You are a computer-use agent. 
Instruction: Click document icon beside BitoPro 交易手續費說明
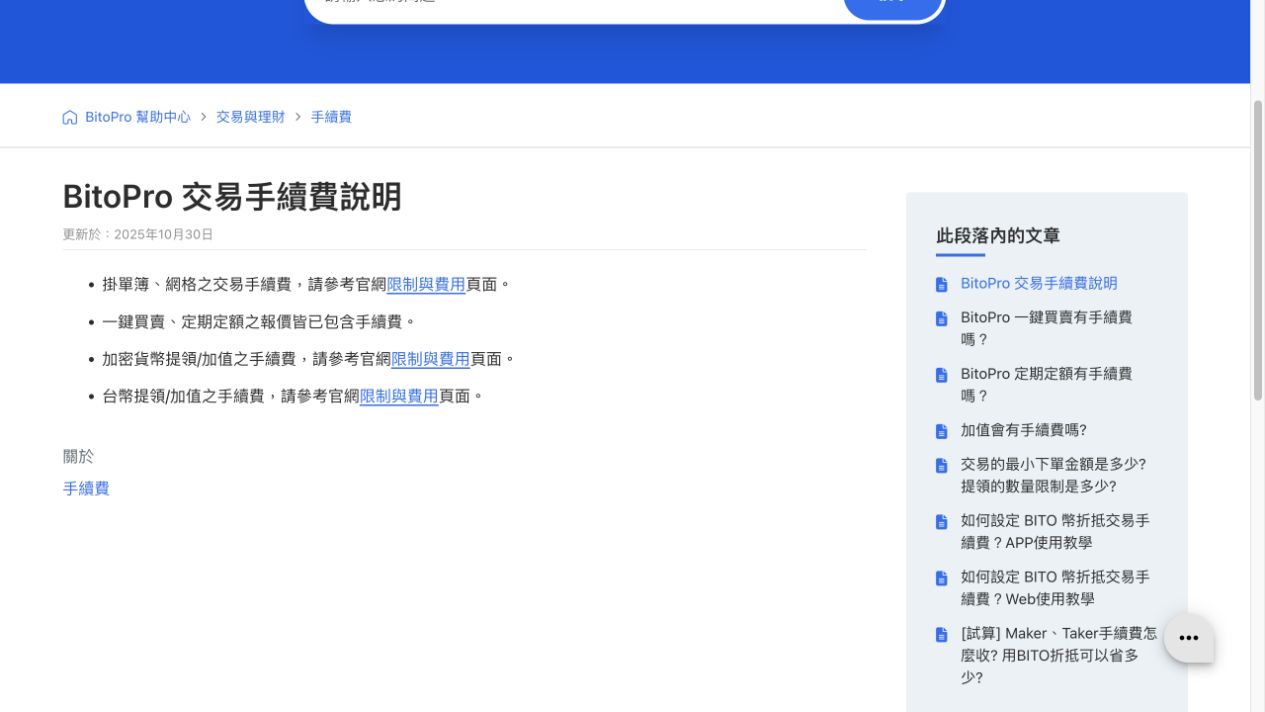pos(941,284)
